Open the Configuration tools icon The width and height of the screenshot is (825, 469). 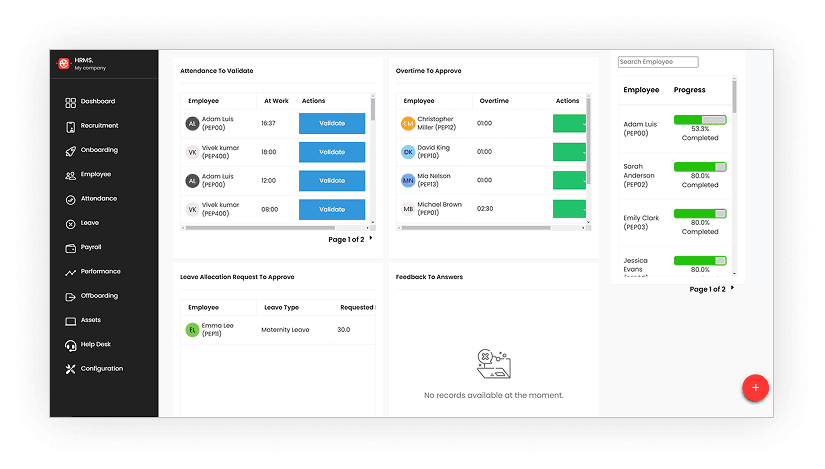pyautogui.click(x=71, y=369)
